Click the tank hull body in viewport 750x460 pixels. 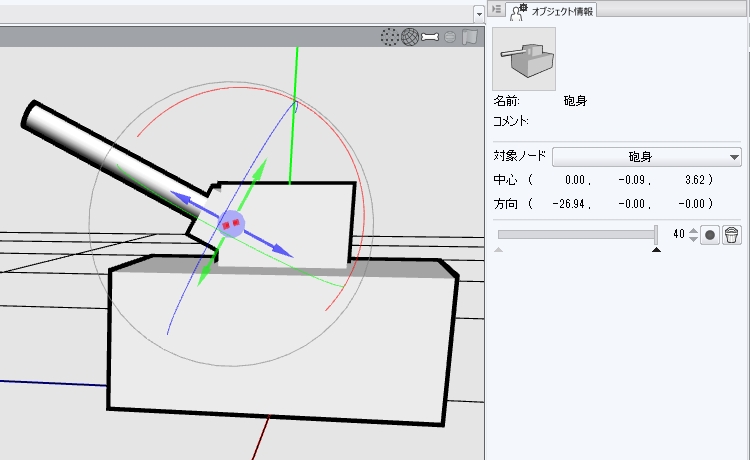pyautogui.click(x=282, y=344)
